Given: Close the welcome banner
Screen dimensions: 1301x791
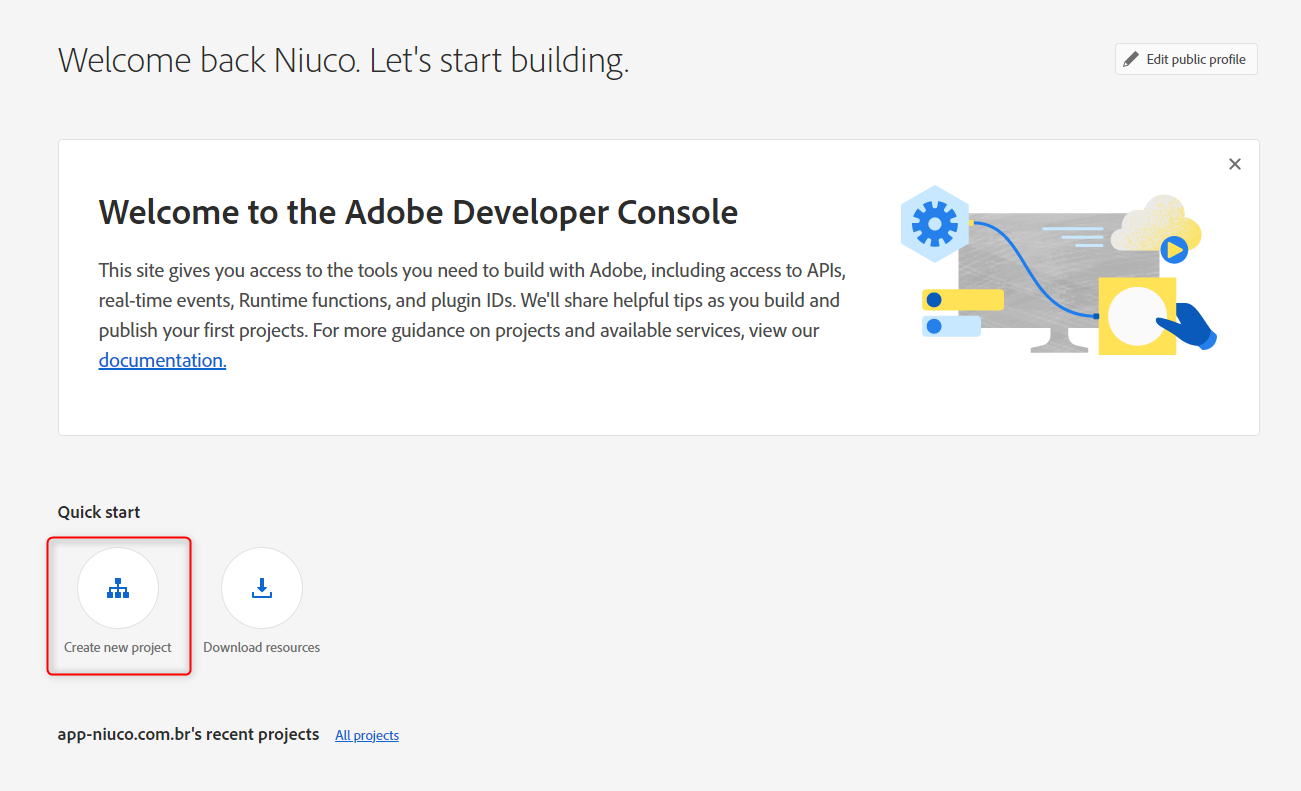Looking at the screenshot, I should click(1235, 164).
